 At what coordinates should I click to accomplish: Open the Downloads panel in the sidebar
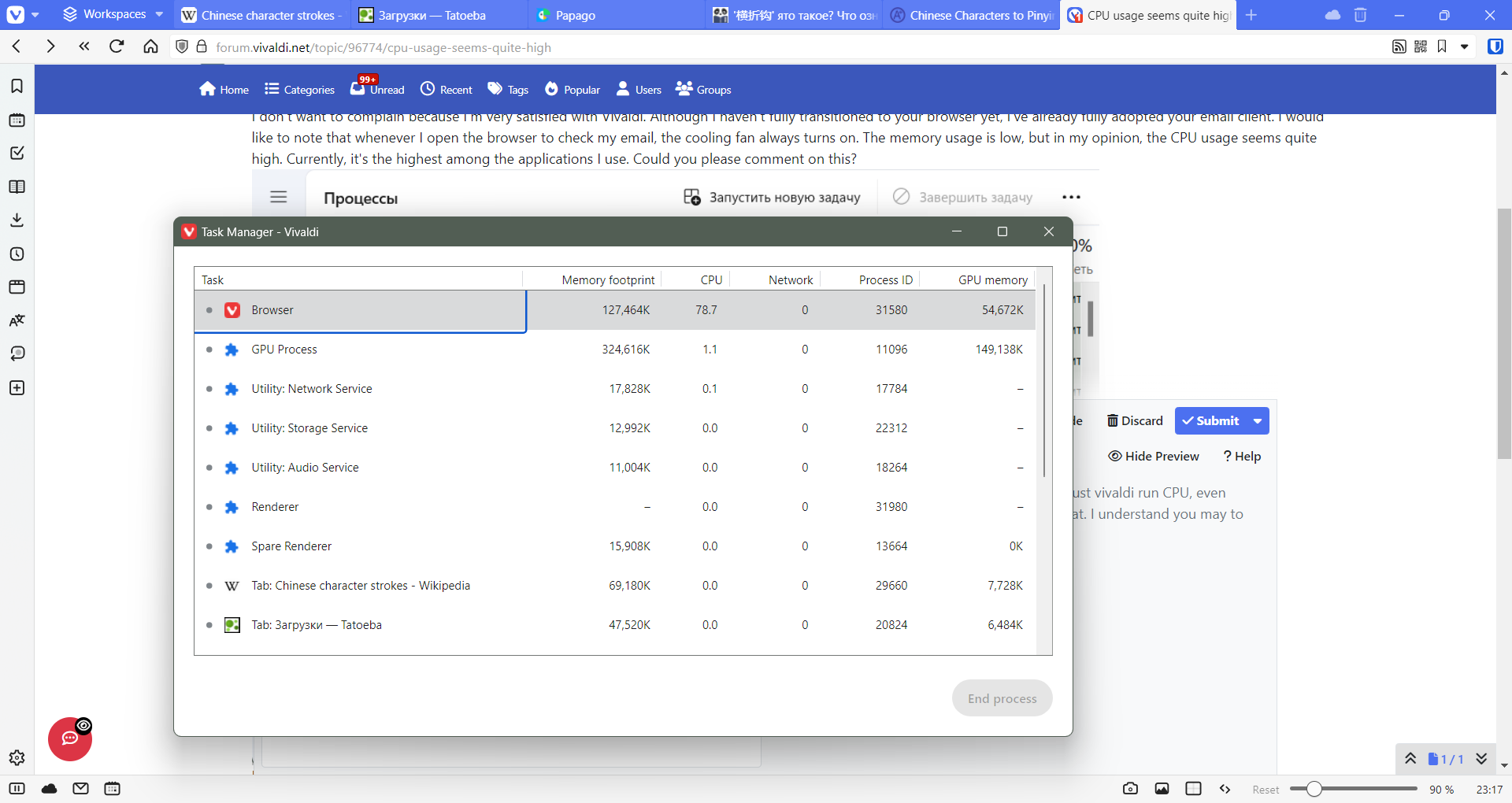click(x=17, y=220)
